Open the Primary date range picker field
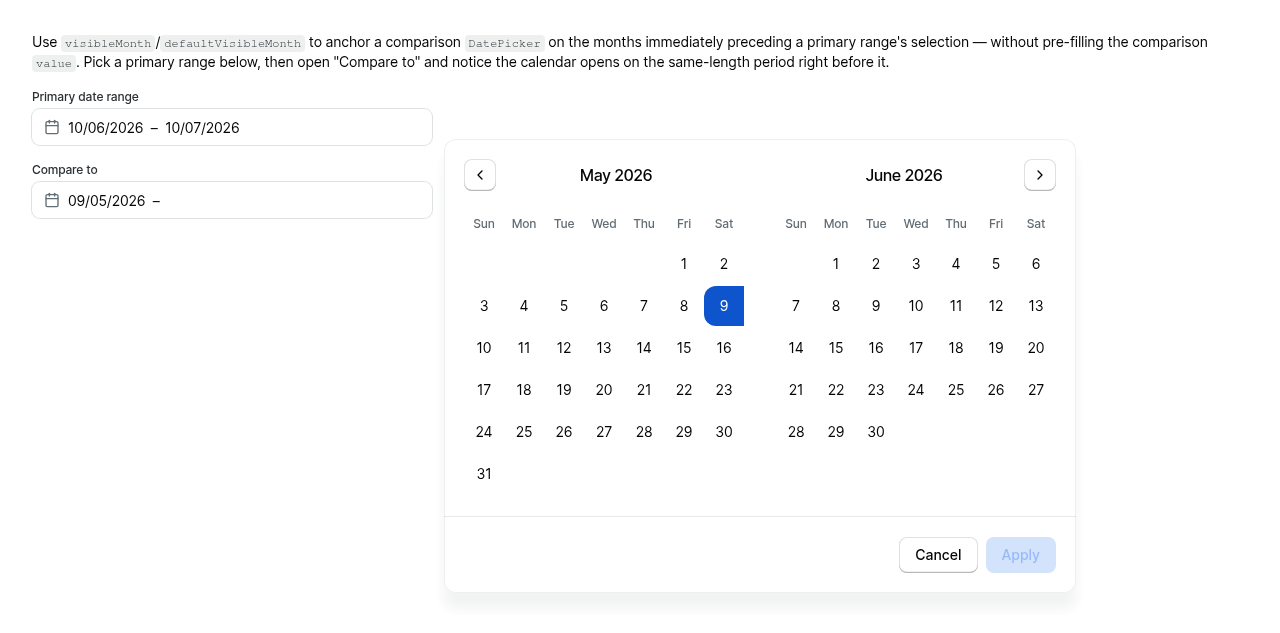Screen dimensions: 1280x633 click(x=232, y=127)
